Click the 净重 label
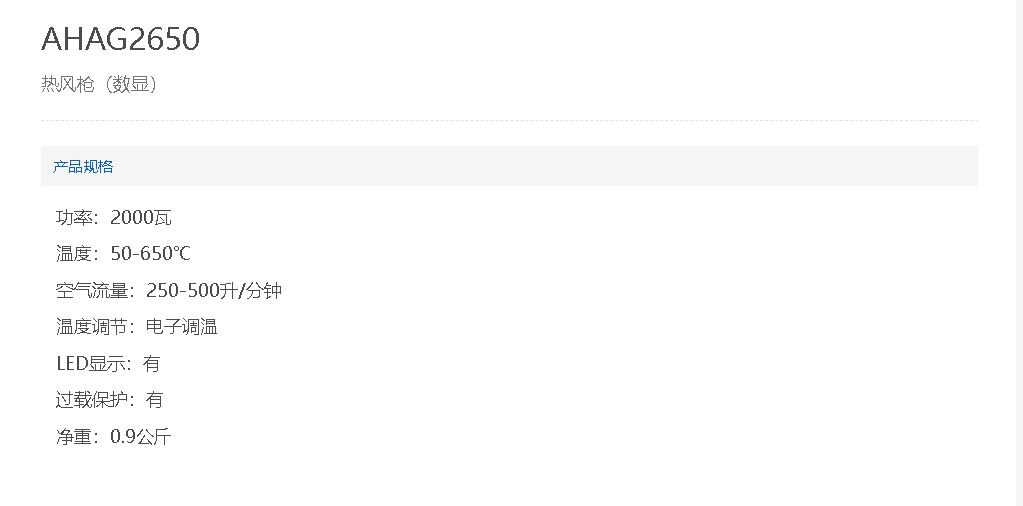 [x=75, y=437]
